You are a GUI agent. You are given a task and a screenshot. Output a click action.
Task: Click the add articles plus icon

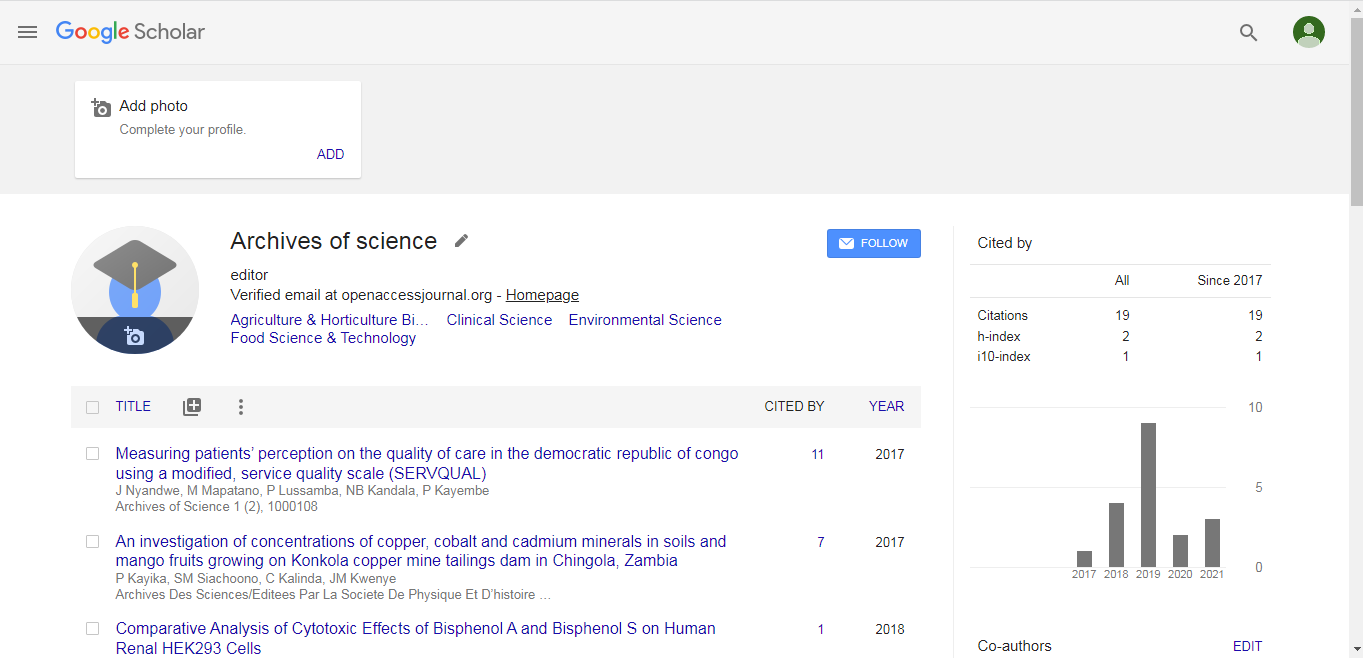point(192,407)
